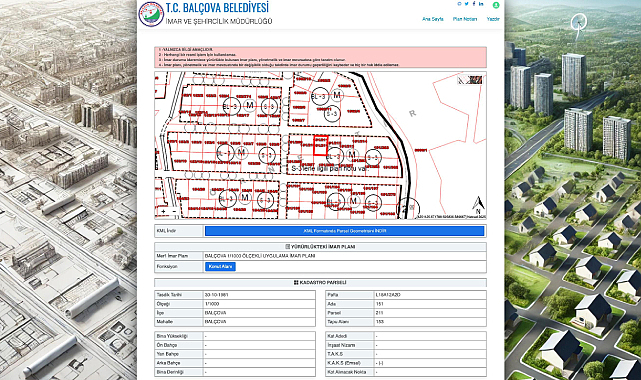Viewport: 641px width, 380px height.
Task: Click the Mer'i İmar Planı label
Action: click(x=172, y=256)
